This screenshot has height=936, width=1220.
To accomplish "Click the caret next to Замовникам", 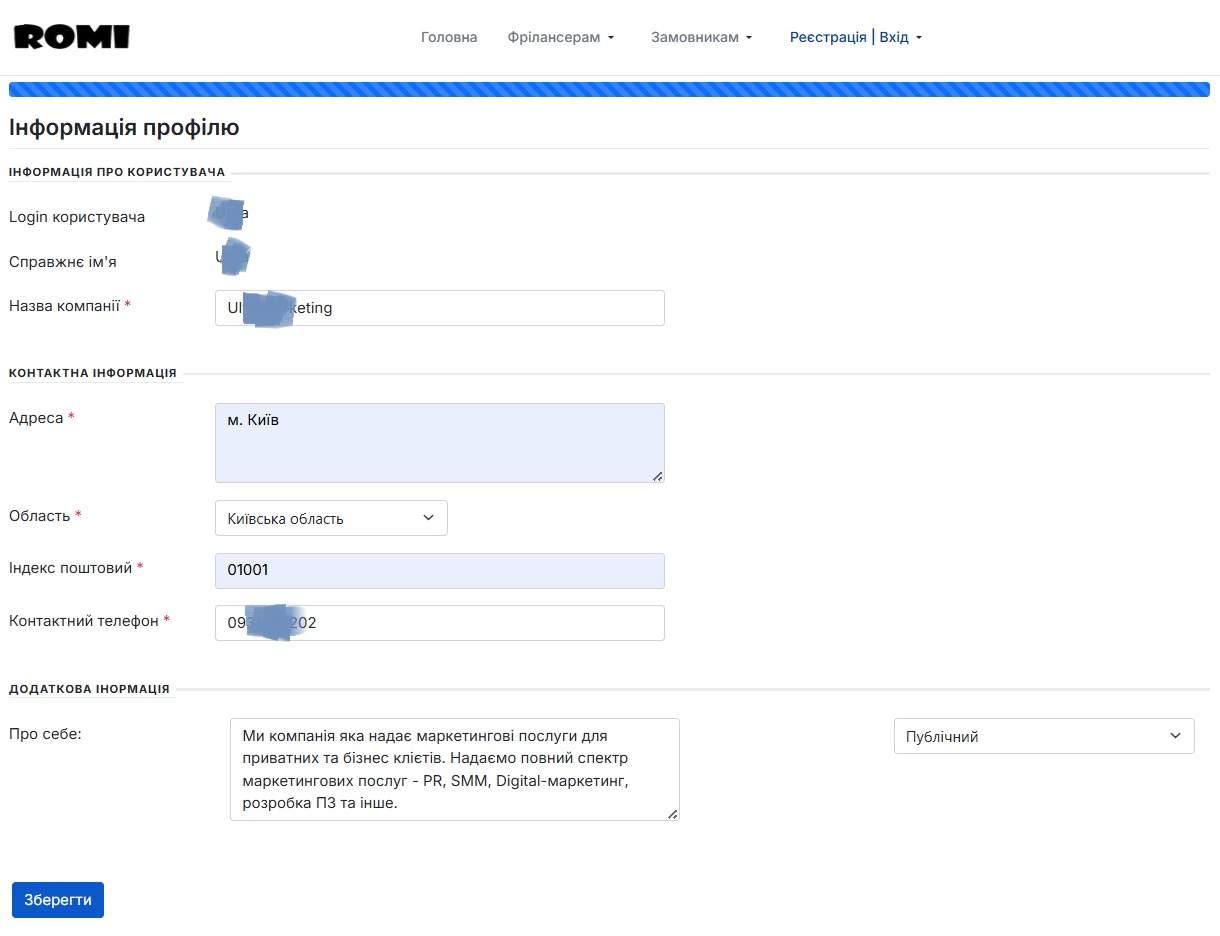I will click(749, 38).
